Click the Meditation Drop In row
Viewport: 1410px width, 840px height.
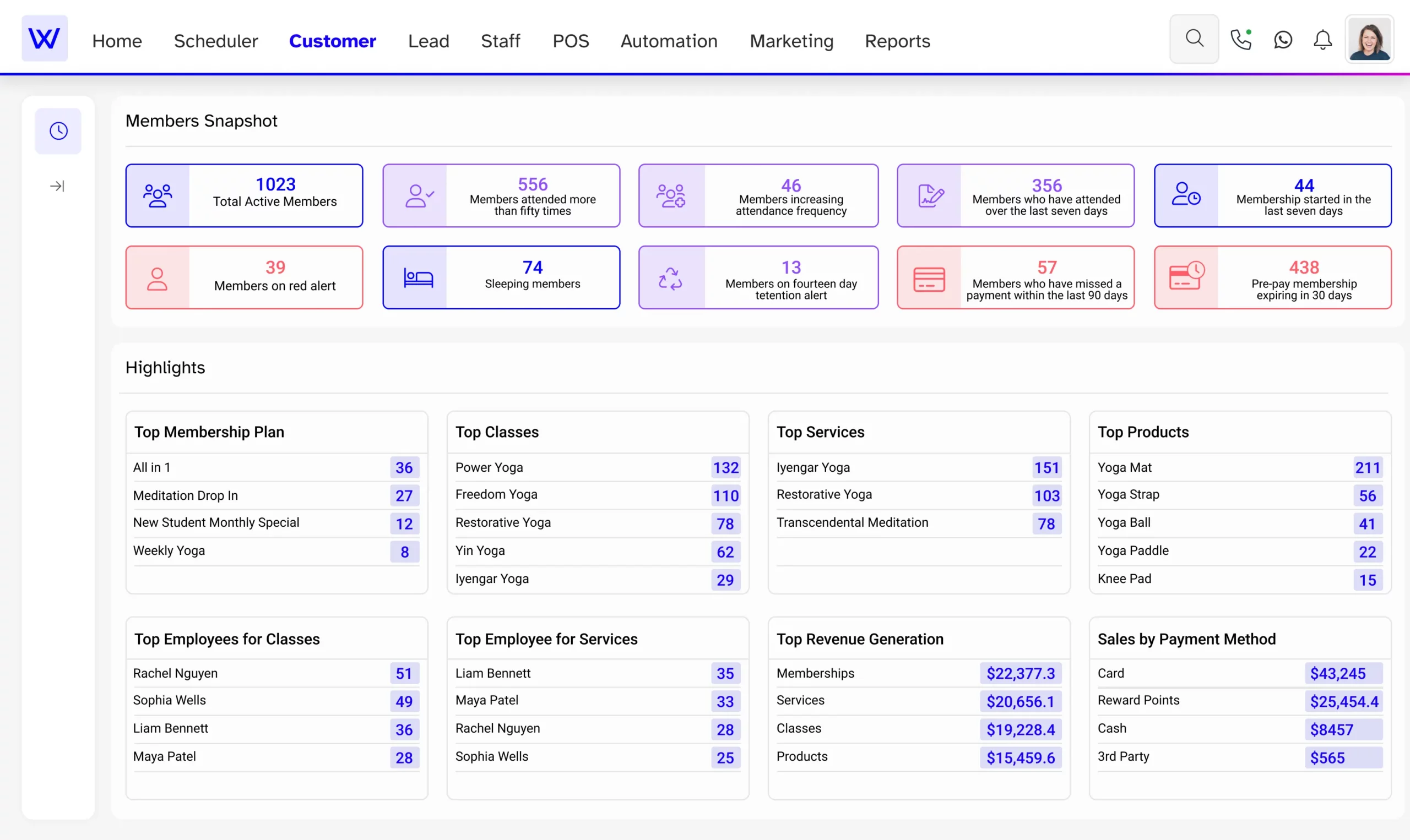(276, 496)
